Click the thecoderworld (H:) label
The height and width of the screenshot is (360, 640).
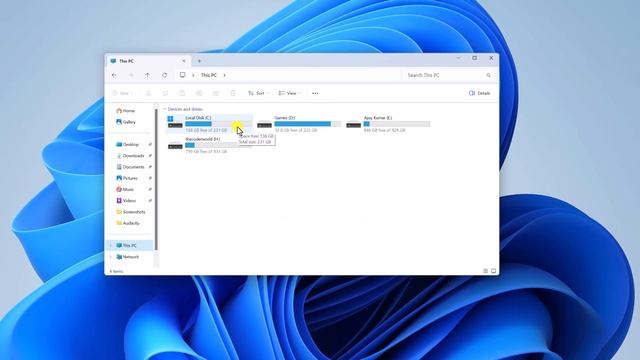click(202, 139)
